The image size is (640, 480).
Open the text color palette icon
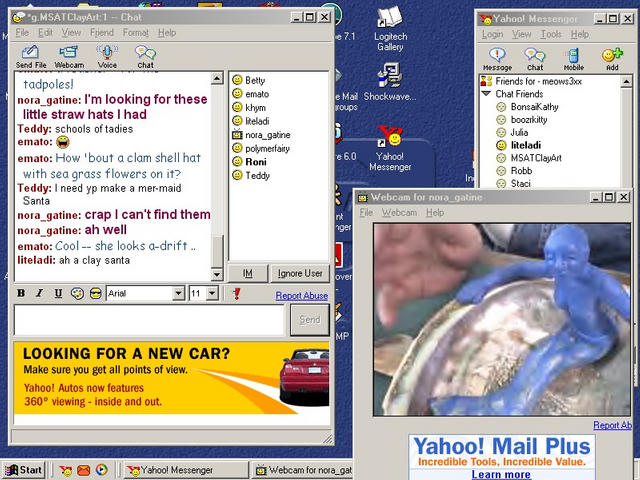(x=77, y=293)
